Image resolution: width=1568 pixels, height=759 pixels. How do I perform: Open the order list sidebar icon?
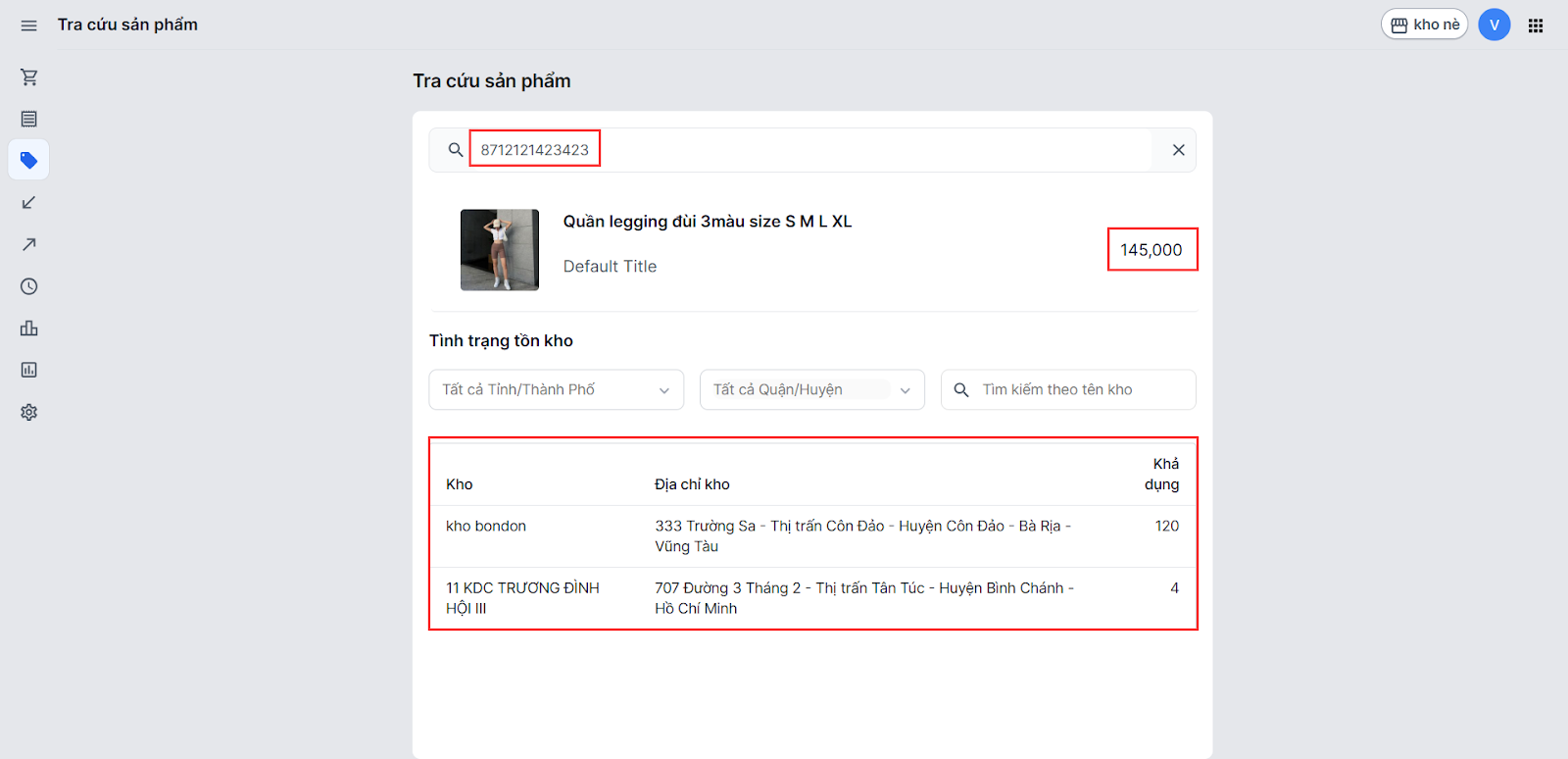point(29,119)
